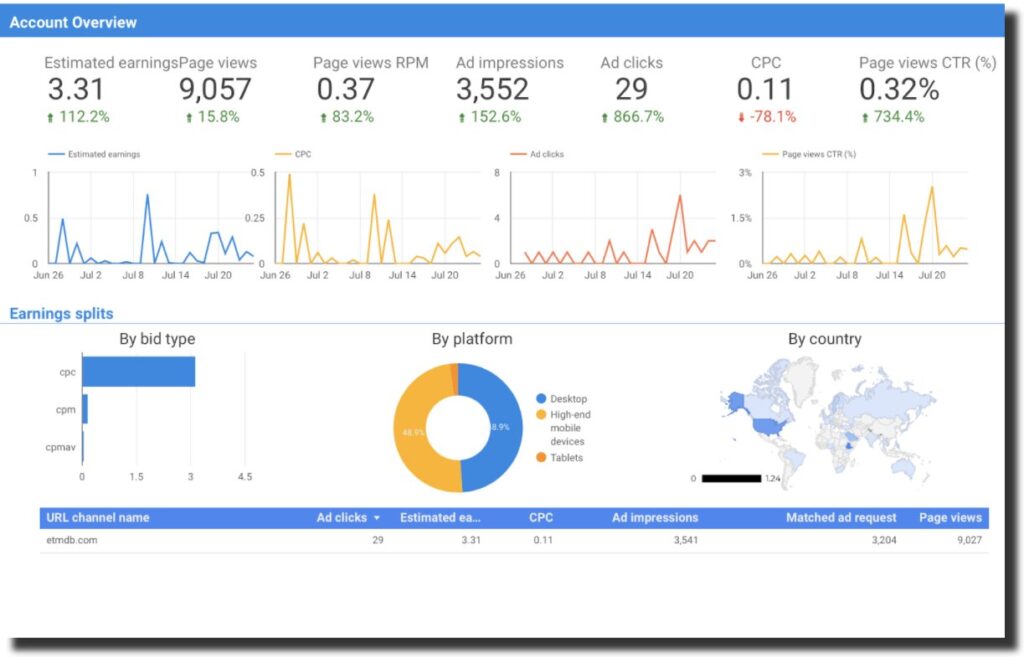Click the CPC chart legend label

[x=303, y=154]
